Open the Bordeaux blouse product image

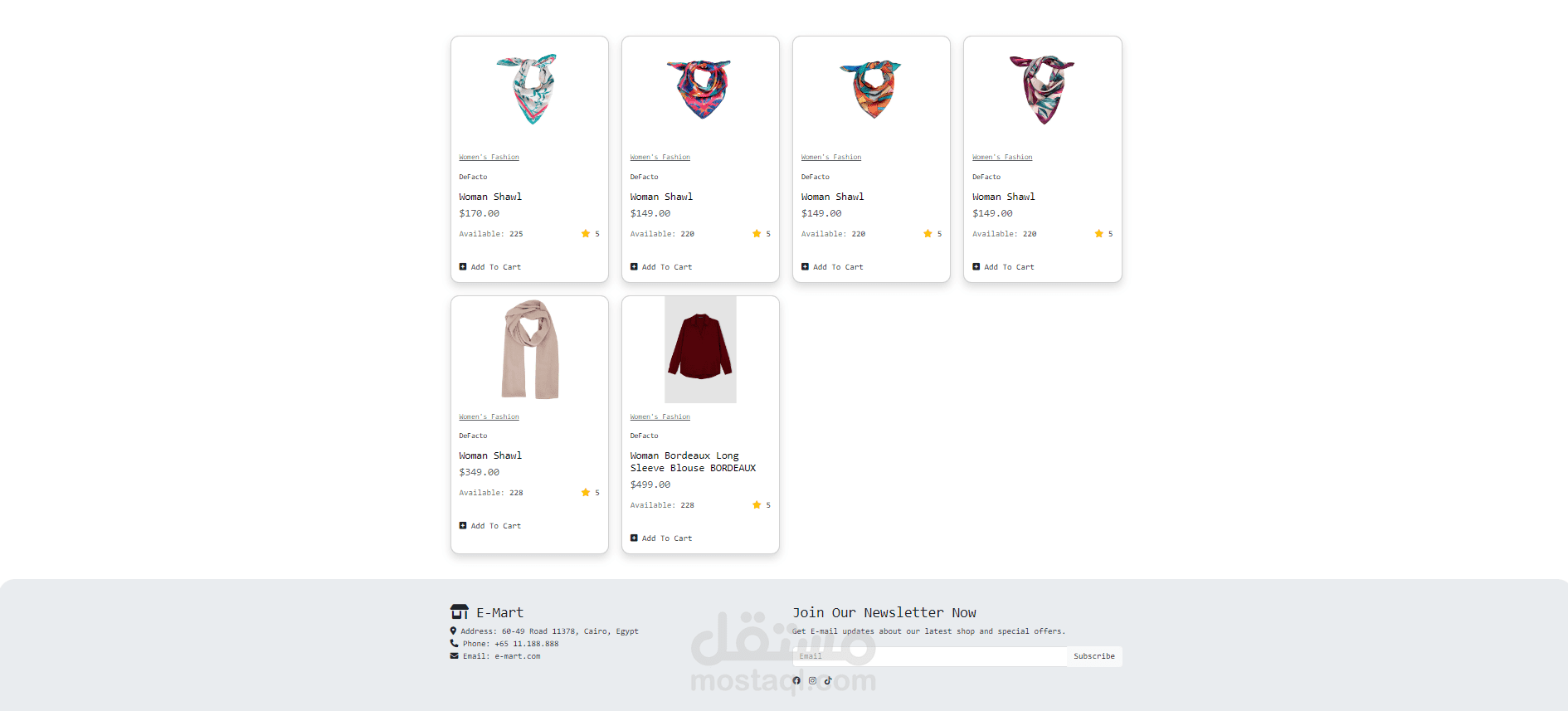(700, 349)
